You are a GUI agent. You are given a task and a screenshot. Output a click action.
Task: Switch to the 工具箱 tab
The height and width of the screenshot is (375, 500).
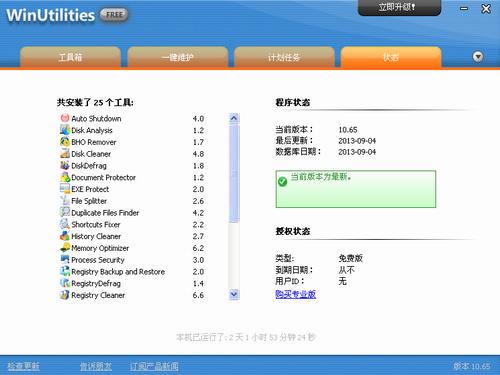point(70,57)
